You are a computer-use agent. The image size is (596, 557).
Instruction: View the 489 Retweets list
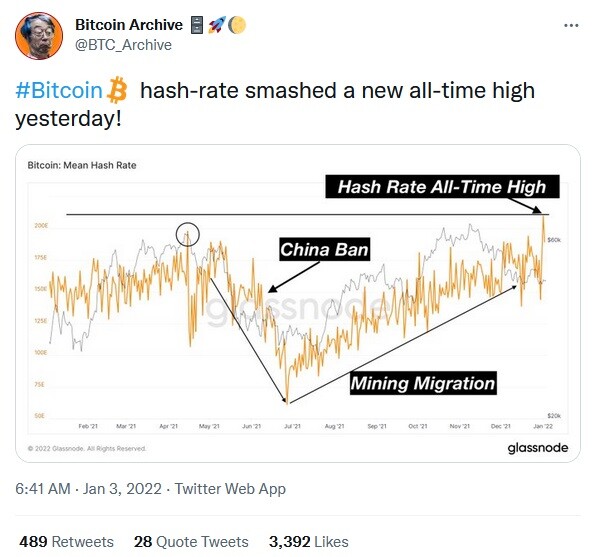pyautogui.click(x=67, y=541)
